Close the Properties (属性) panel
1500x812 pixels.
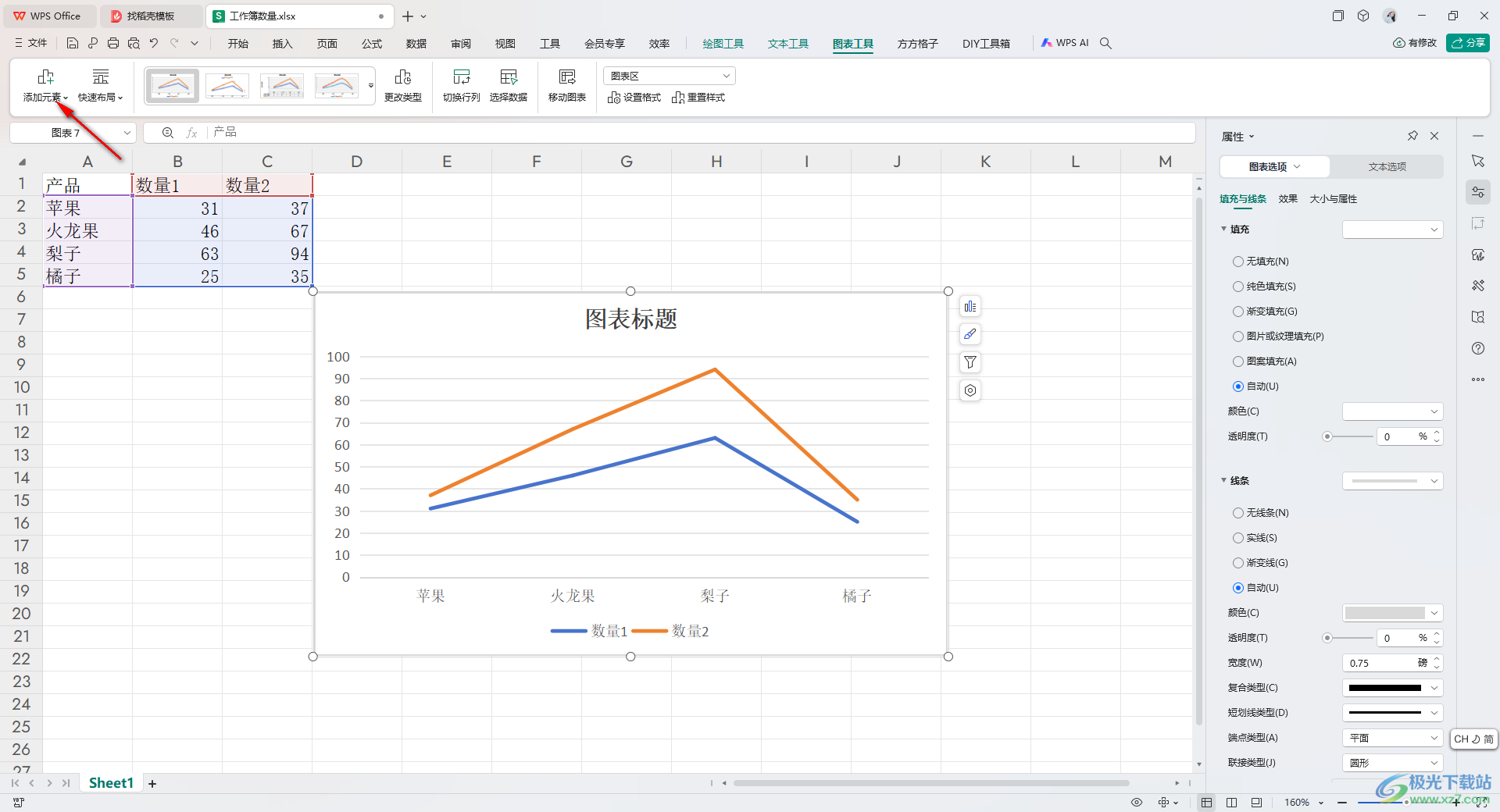1434,136
